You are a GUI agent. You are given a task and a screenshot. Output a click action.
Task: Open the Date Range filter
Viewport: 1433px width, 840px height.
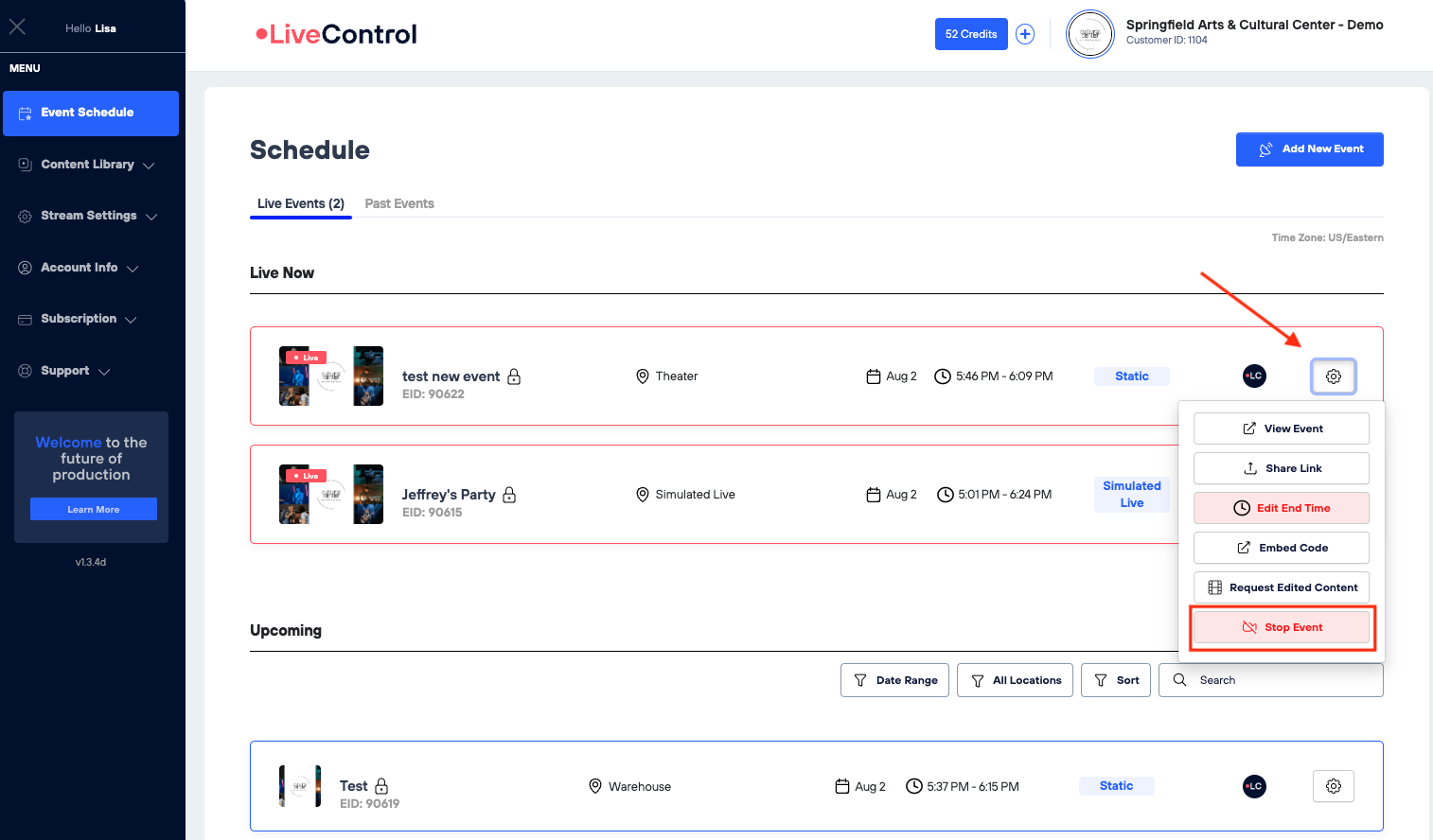point(894,680)
